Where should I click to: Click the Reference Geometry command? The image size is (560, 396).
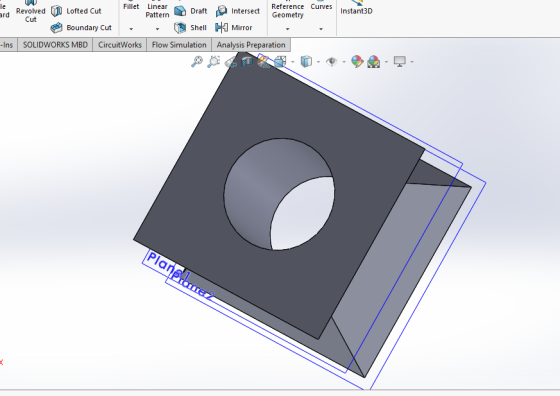[x=288, y=10]
